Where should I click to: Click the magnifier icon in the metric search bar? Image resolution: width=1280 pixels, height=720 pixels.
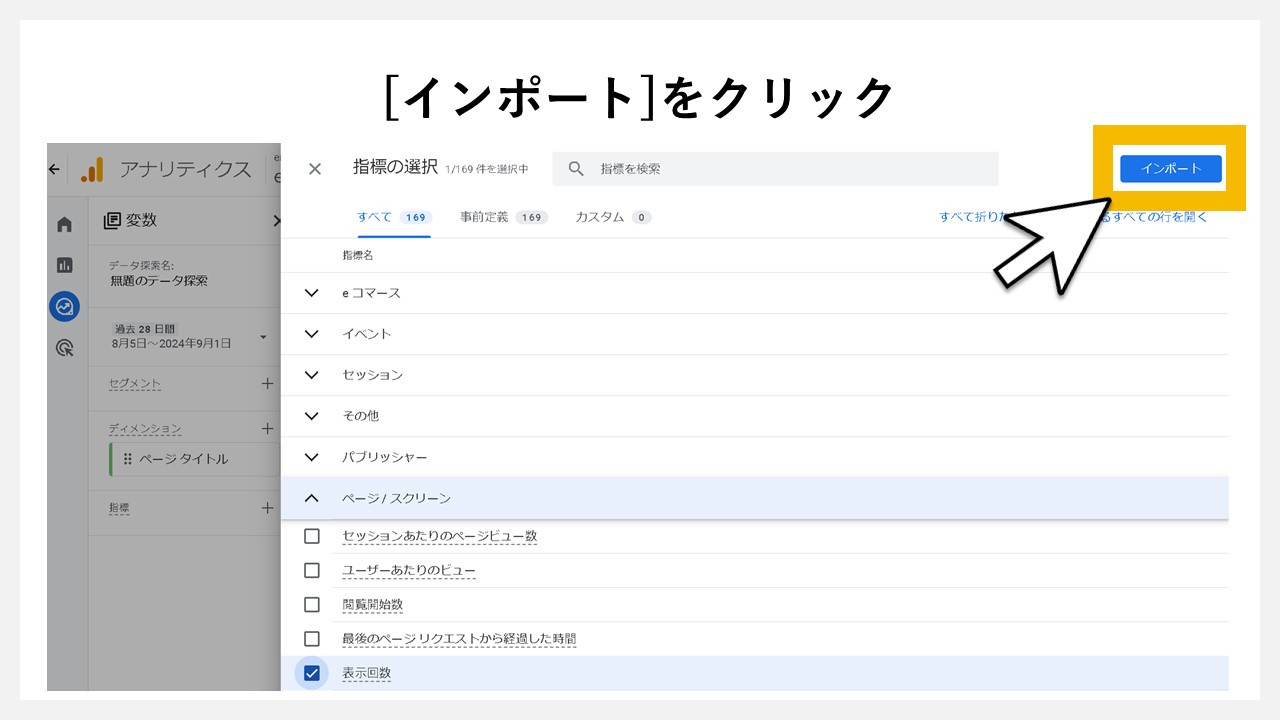click(x=576, y=168)
